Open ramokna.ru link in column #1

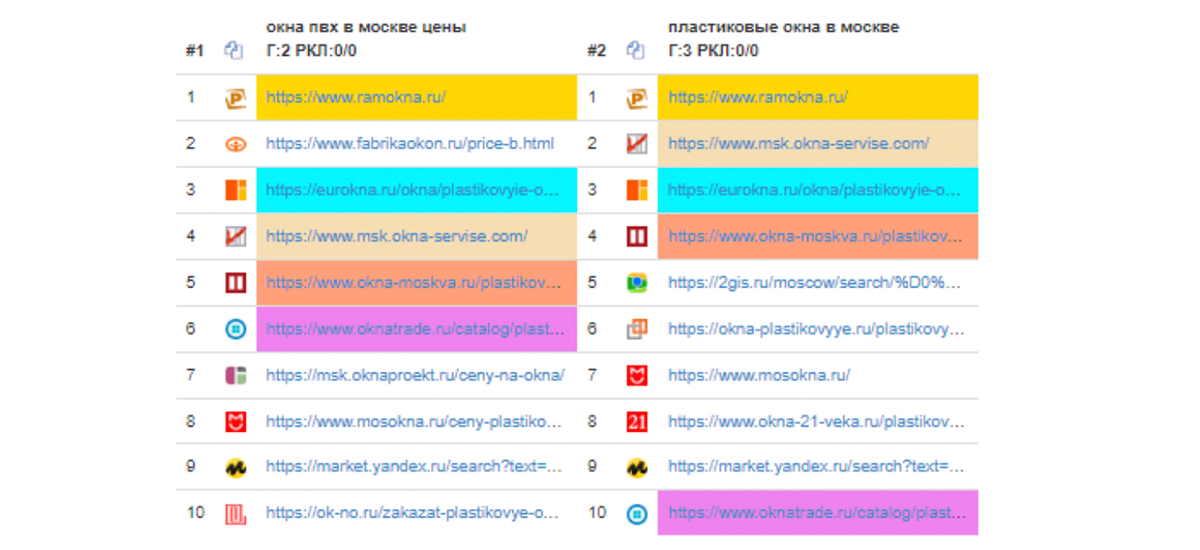[x=356, y=97]
